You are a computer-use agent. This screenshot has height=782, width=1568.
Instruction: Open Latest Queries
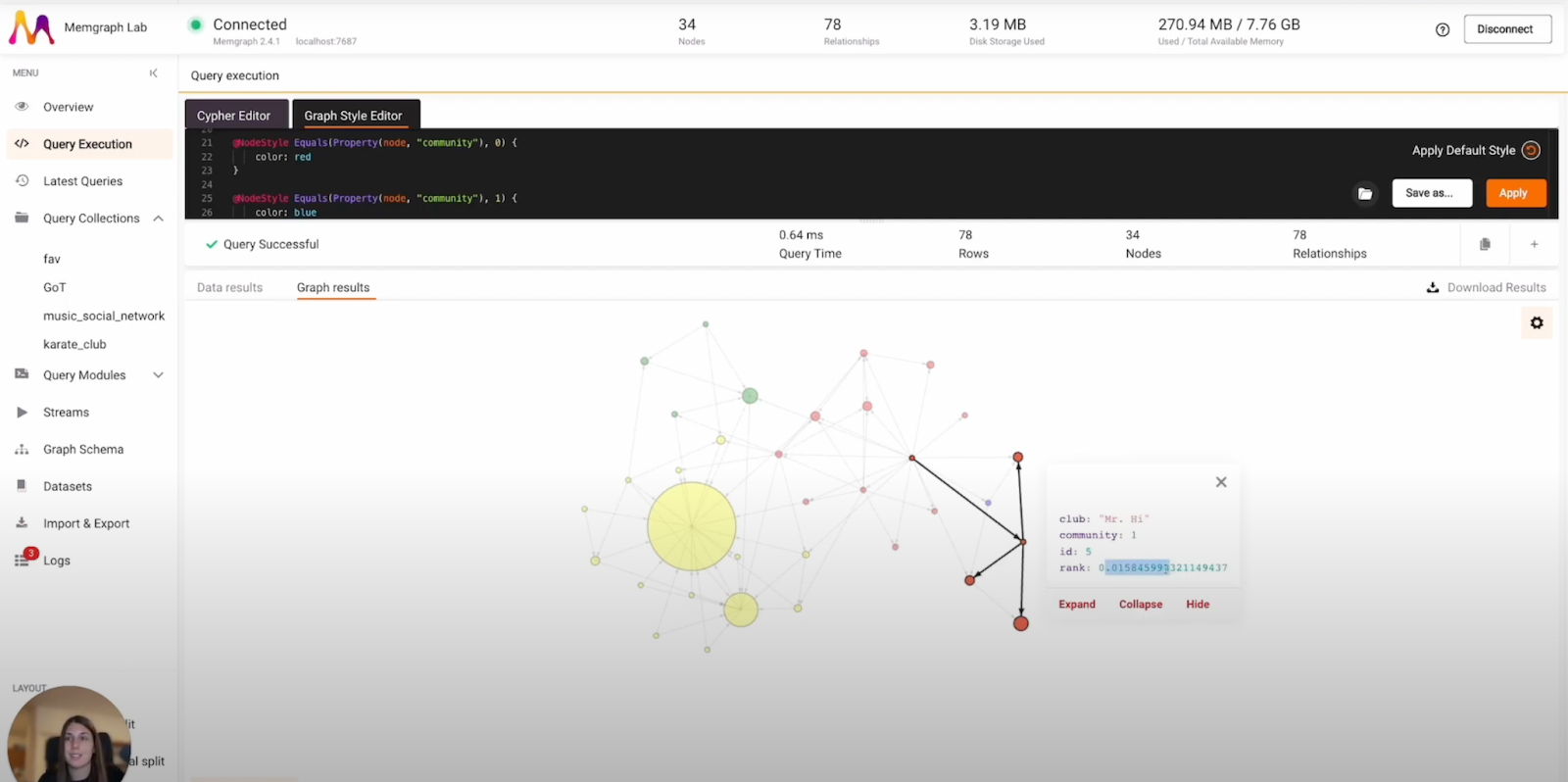[82, 181]
